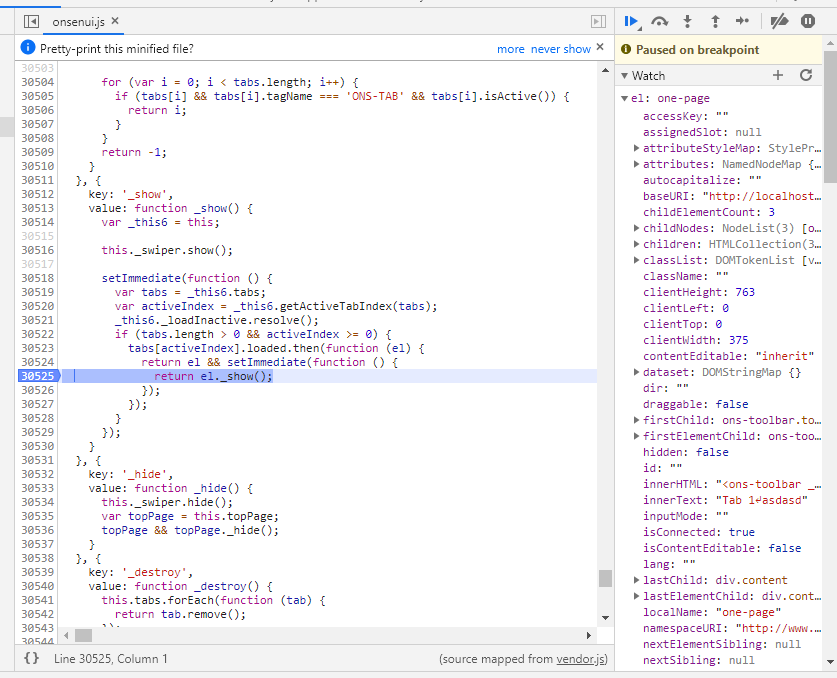Click the Step button in debugger toolbar
This screenshot has width=837, height=678.
pos(743,21)
